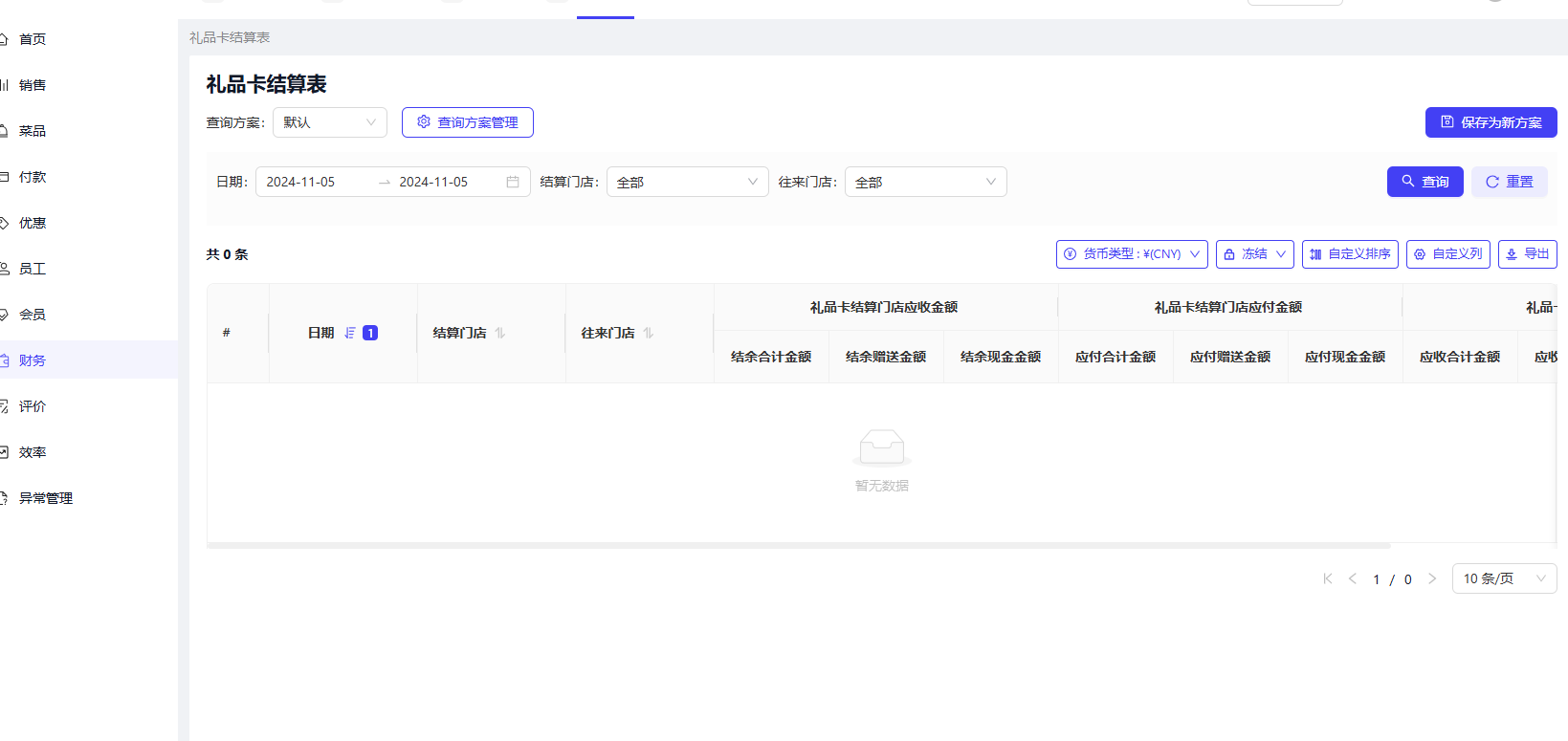Screen dimensions: 1568x741
Task: Click the 共 0 条 record count text
Action: pos(228,254)
